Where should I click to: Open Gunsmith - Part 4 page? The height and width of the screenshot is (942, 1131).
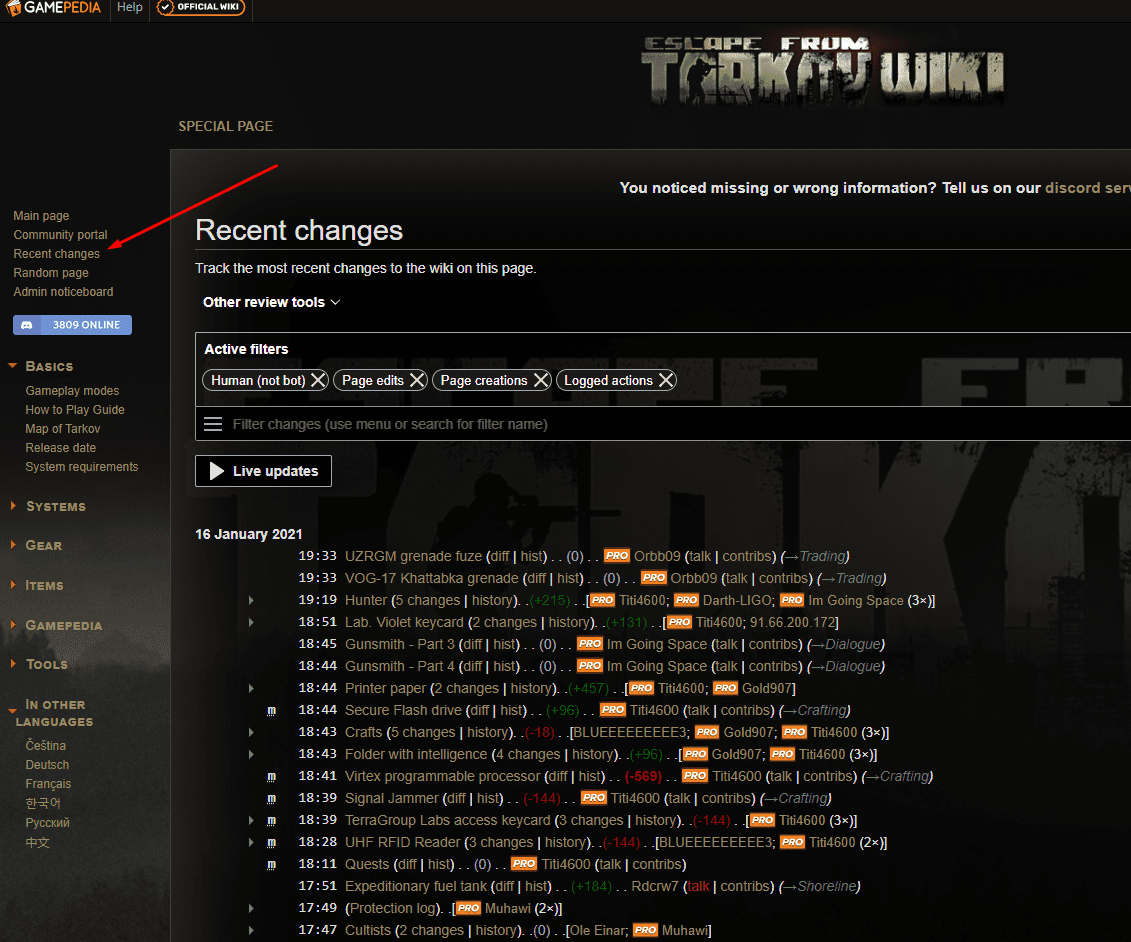click(400, 666)
